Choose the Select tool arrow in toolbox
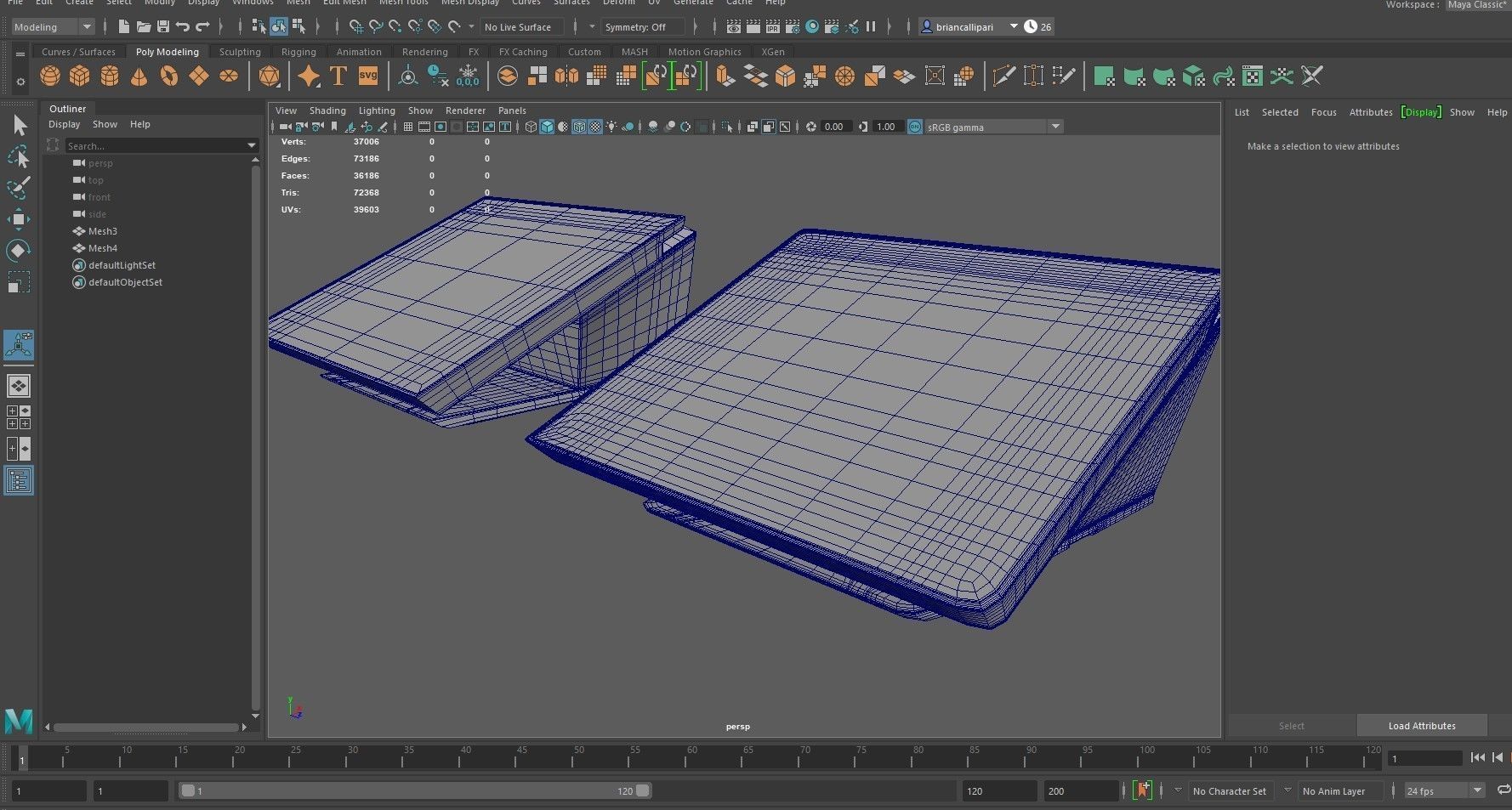 point(19,126)
